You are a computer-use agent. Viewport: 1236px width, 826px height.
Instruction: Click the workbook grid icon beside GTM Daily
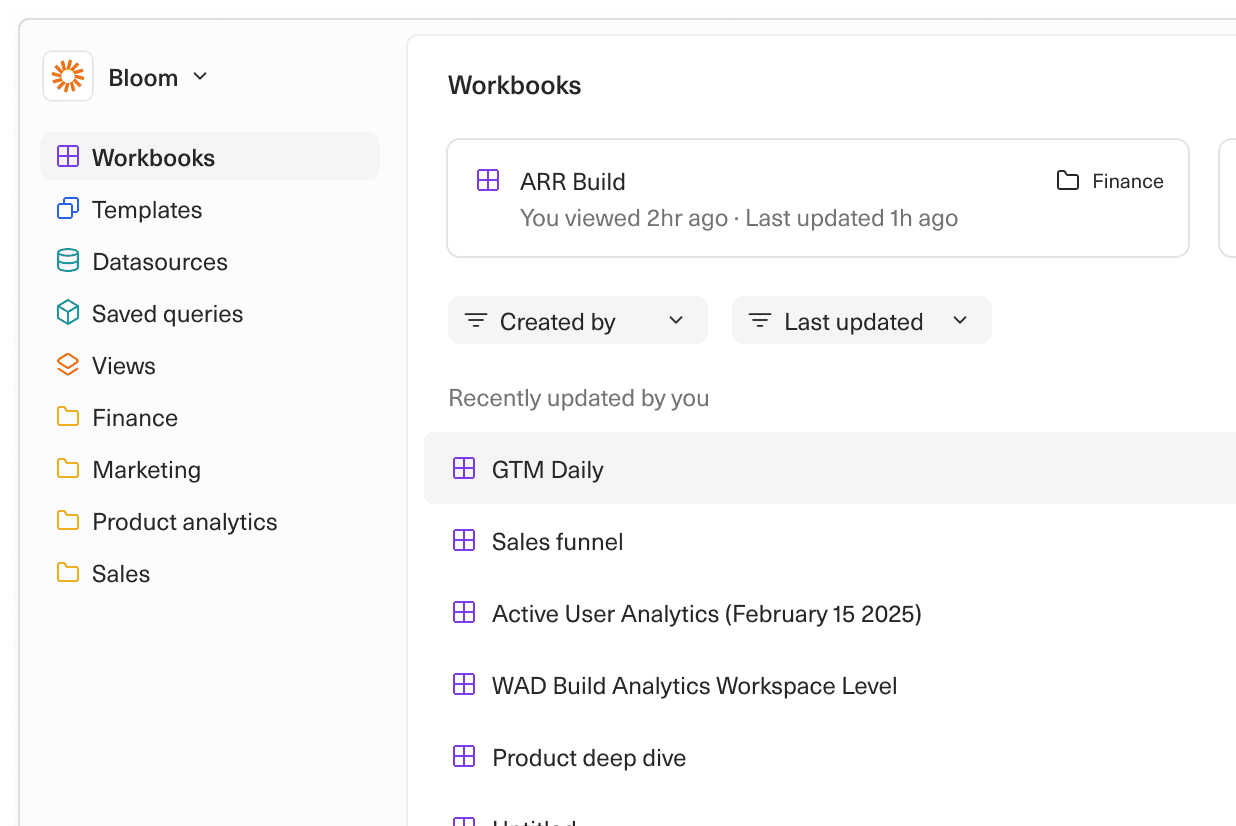point(464,468)
